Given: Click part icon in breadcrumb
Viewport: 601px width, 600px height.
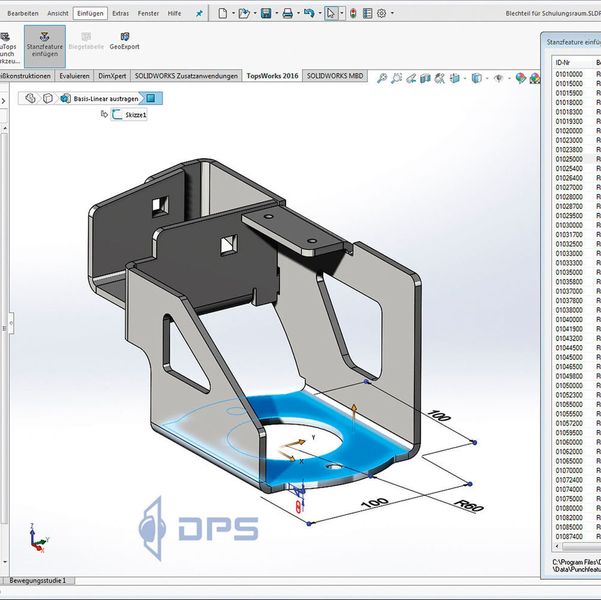Looking at the screenshot, I should (31, 99).
